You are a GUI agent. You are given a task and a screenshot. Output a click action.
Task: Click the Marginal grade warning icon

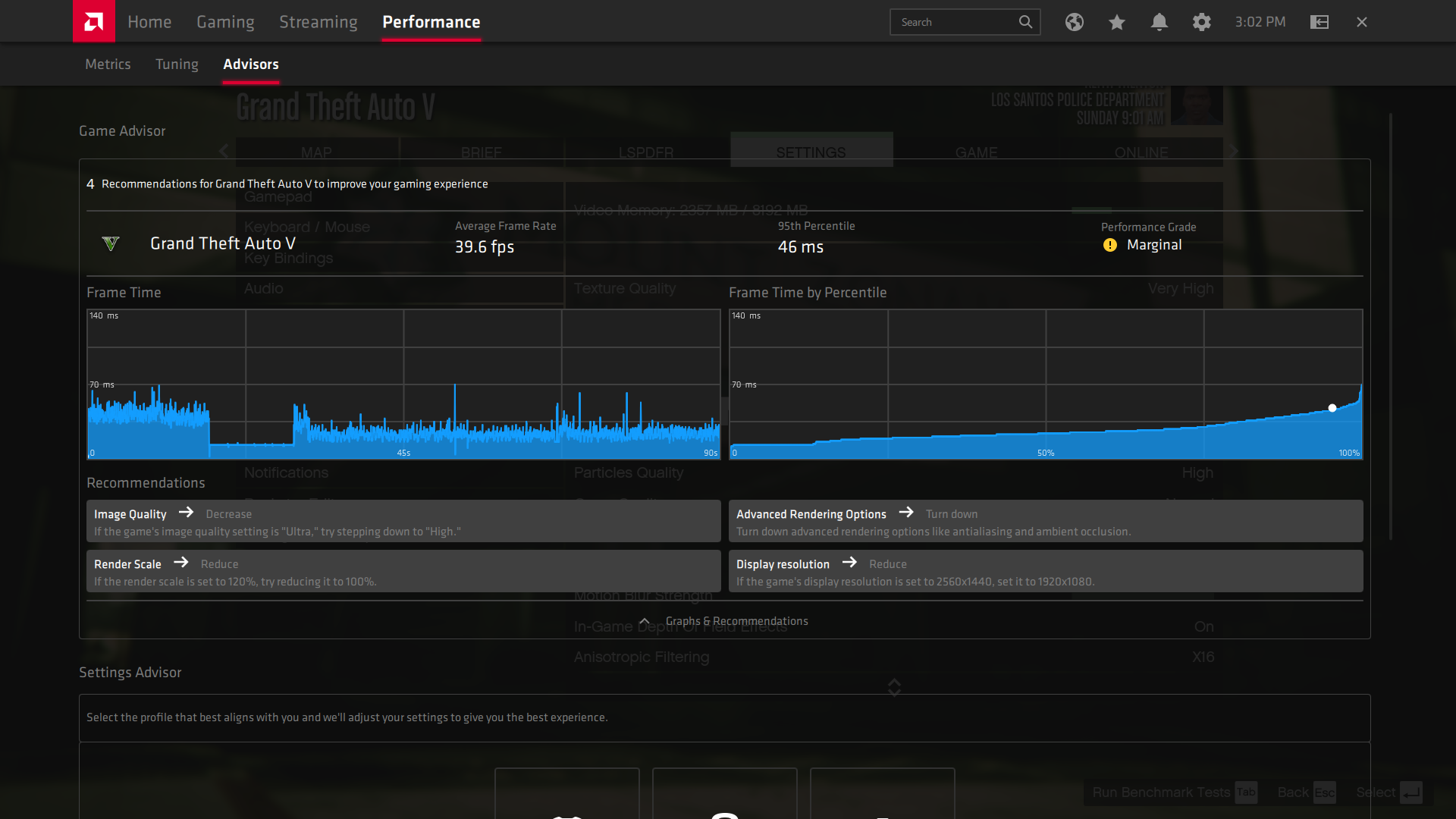point(1110,245)
